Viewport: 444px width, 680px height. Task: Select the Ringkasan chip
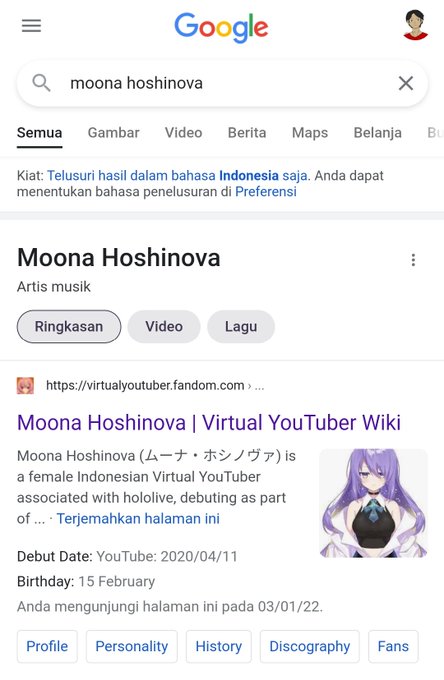click(69, 327)
